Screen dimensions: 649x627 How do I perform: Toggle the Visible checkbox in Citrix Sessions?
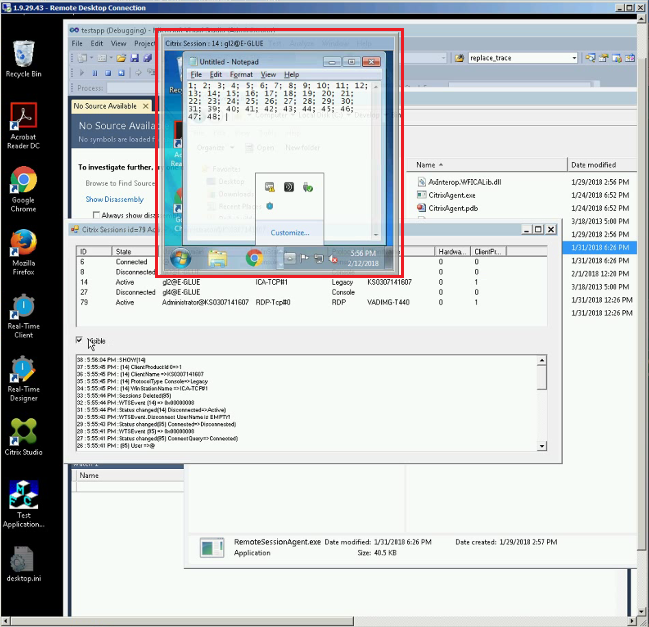[x=79, y=340]
